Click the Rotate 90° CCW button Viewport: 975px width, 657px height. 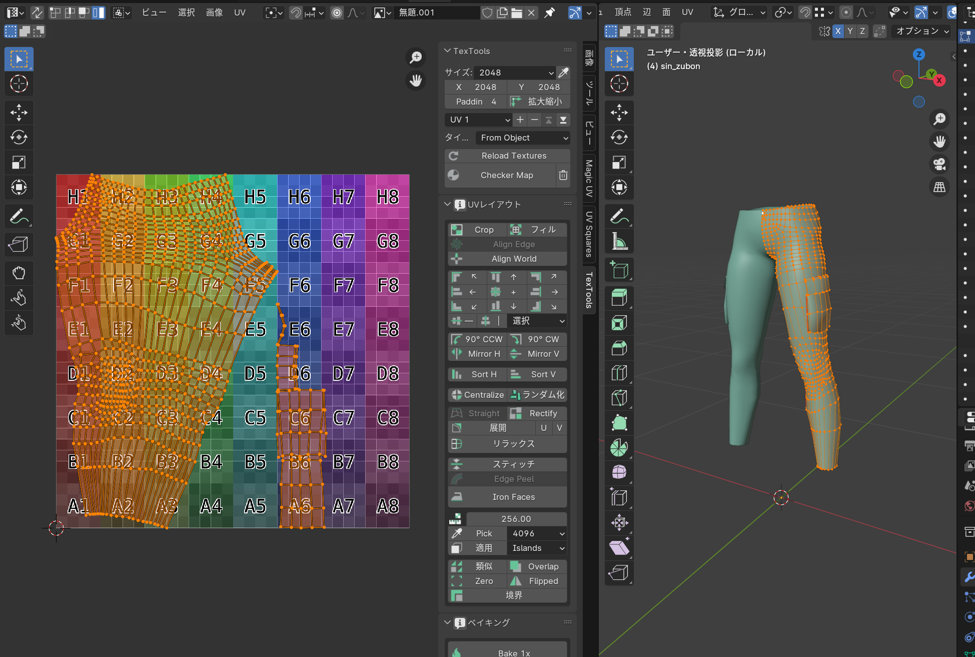click(478, 339)
